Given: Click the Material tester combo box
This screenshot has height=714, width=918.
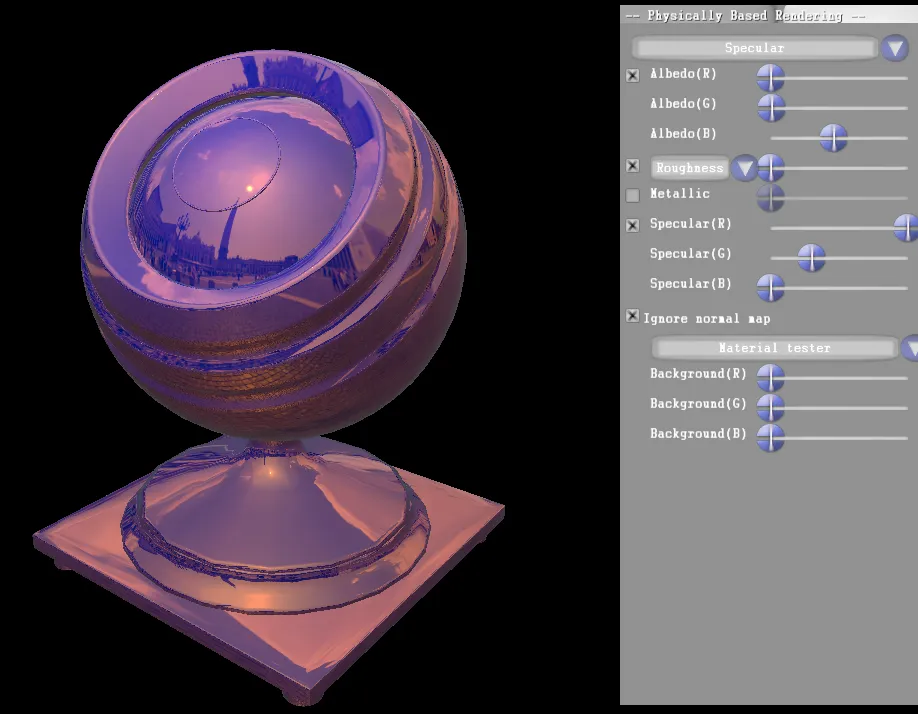Looking at the screenshot, I should tap(774, 348).
